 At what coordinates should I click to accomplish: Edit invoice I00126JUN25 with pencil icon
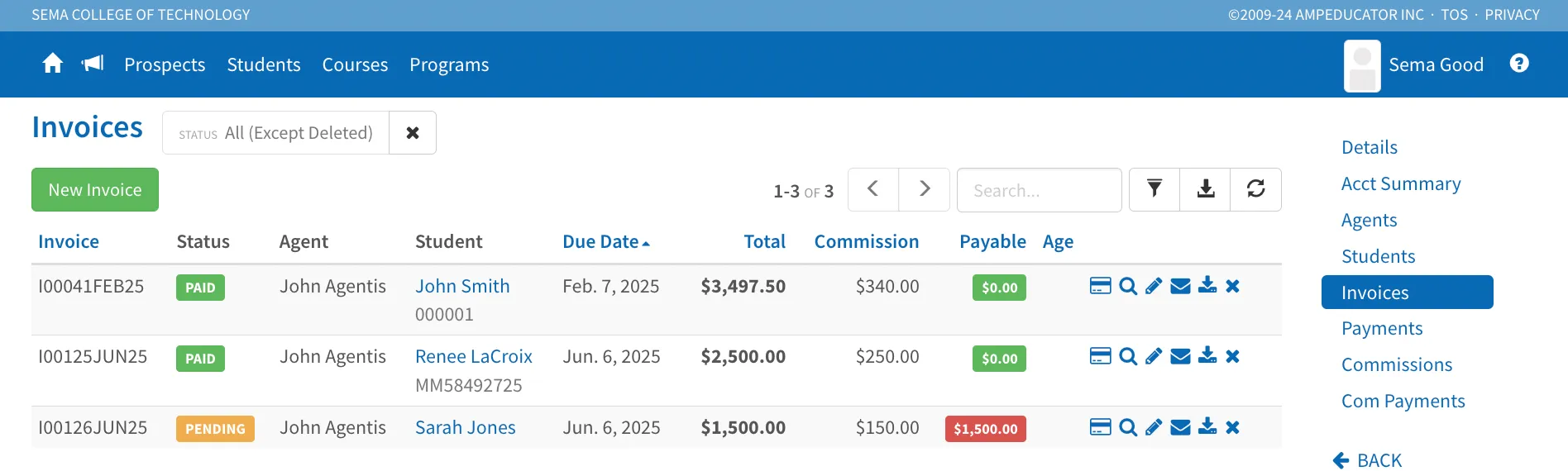1154,427
